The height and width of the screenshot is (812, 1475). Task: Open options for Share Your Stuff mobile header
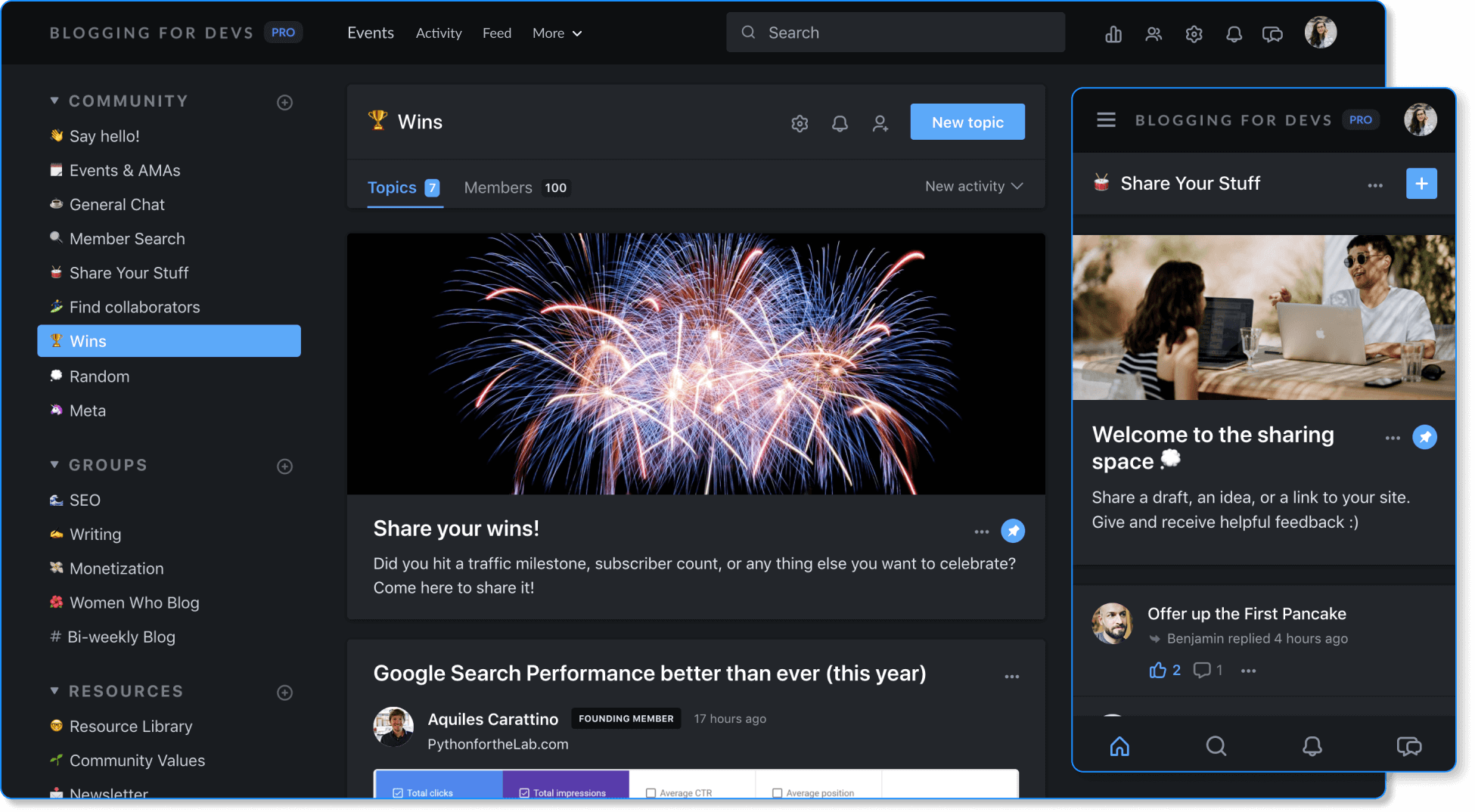[1375, 185]
